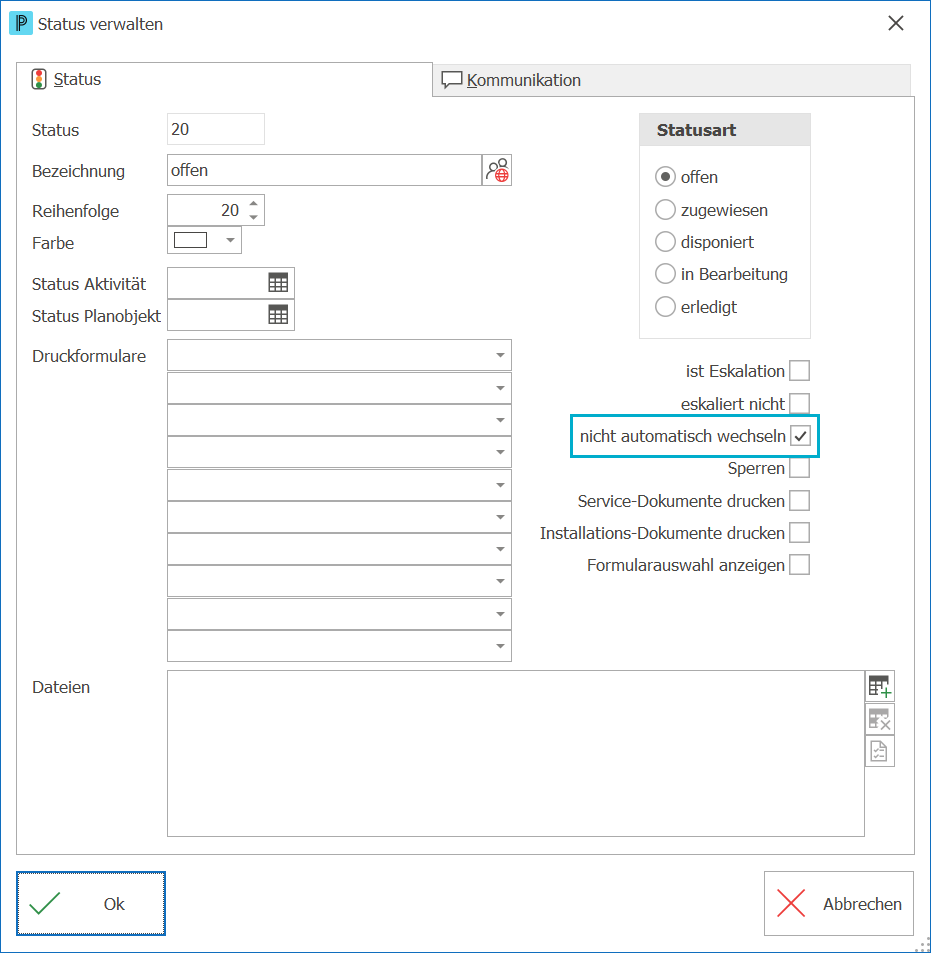The width and height of the screenshot is (931, 953).
Task: Select the disponiert Statusart option
Action: click(x=665, y=242)
